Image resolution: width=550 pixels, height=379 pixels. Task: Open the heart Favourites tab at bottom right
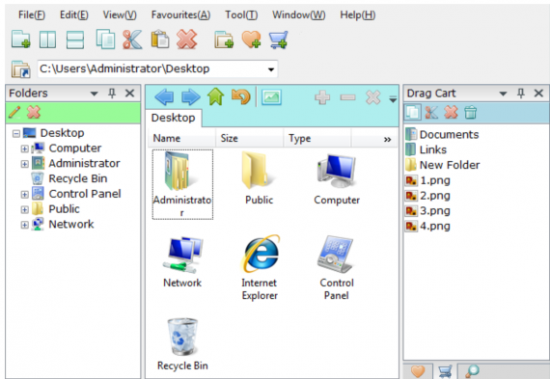click(417, 371)
